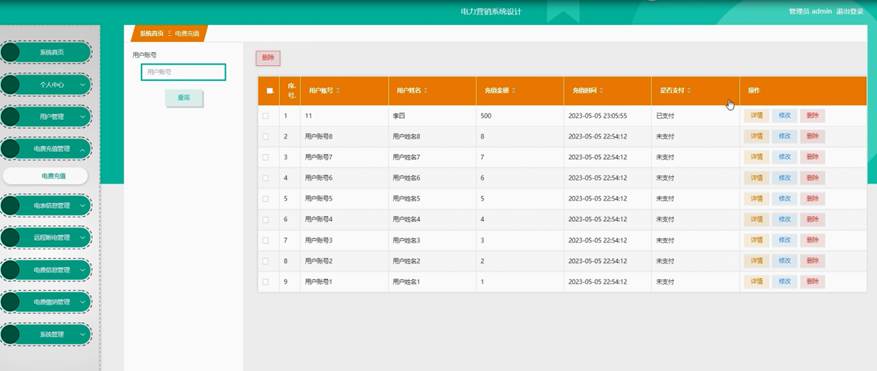The height and width of the screenshot is (371, 877).
Task: Sort by the 用户姓名 column sort icon
Action: [425, 90]
